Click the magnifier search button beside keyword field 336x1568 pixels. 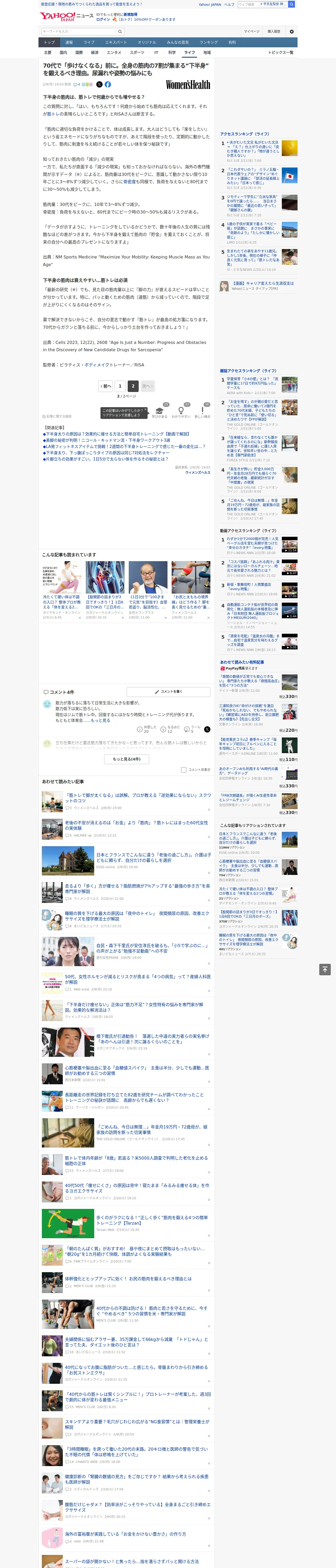point(120,32)
